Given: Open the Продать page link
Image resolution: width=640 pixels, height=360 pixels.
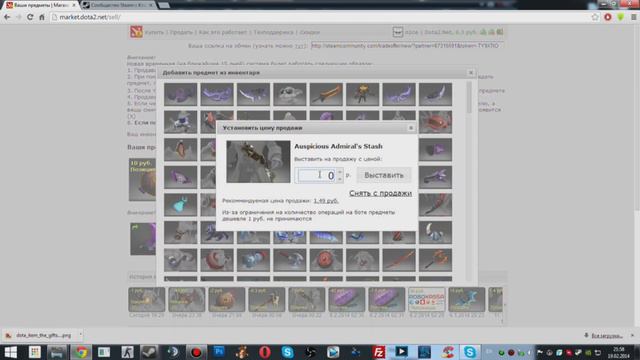Looking at the screenshot, I should [181, 32].
